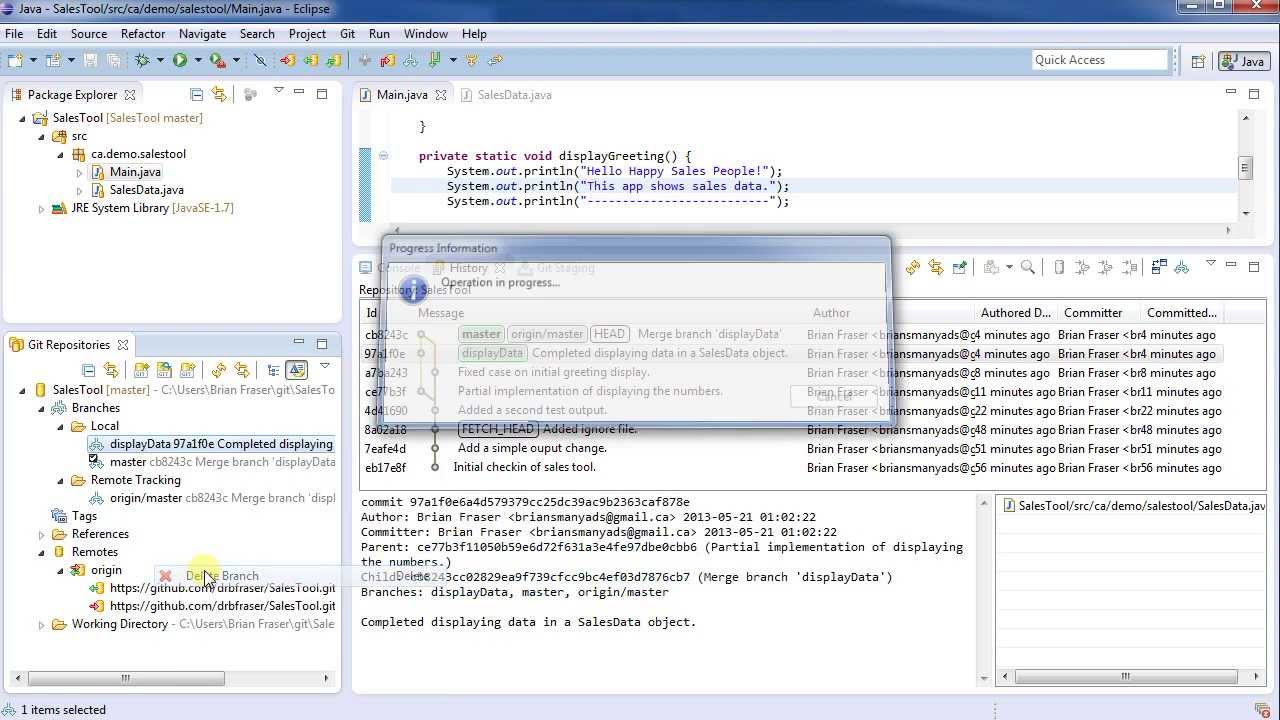Image resolution: width=1280 pixels, height=720 pixels.
Task: Click the code editor vertical scrollbar
Action: point(1245,167)
